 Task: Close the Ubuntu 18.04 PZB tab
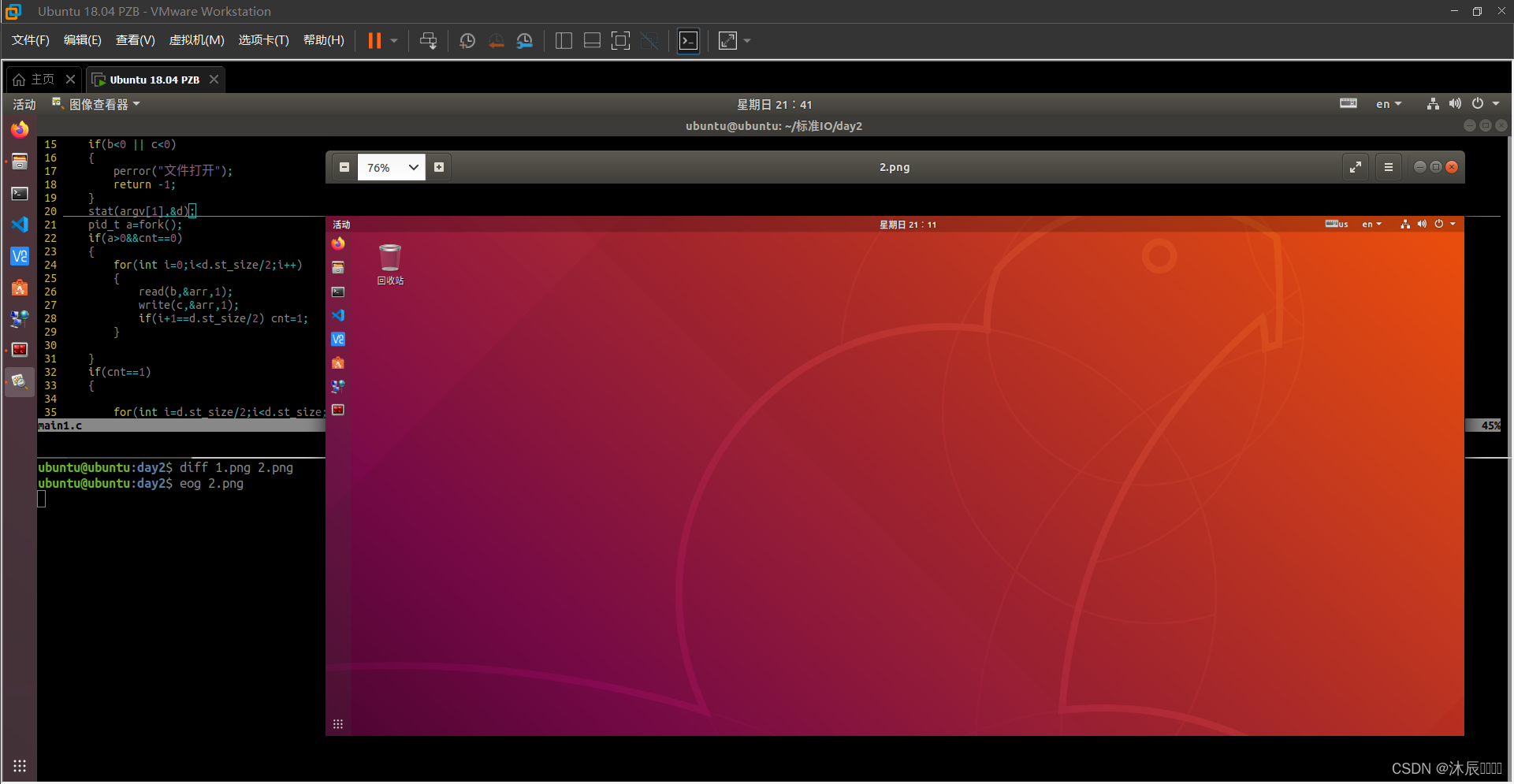214,80
